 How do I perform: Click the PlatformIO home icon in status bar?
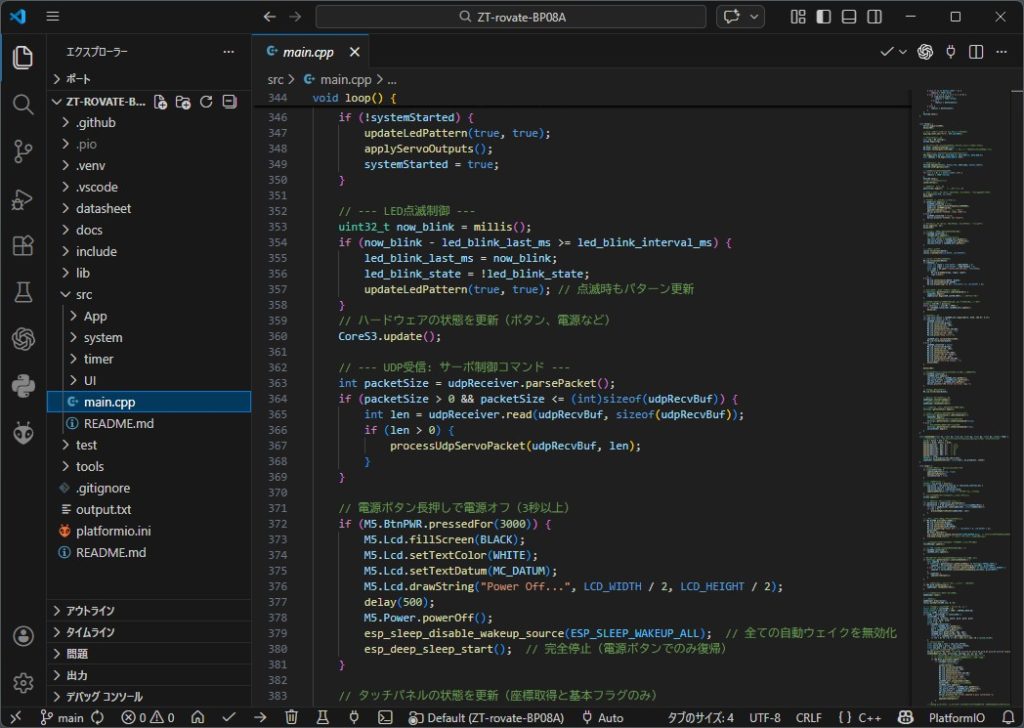[x=198, y=717]
